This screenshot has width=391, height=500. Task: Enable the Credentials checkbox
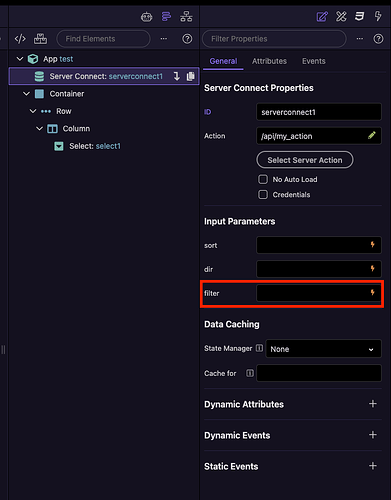pyautogui.click(x=263, y=195)
